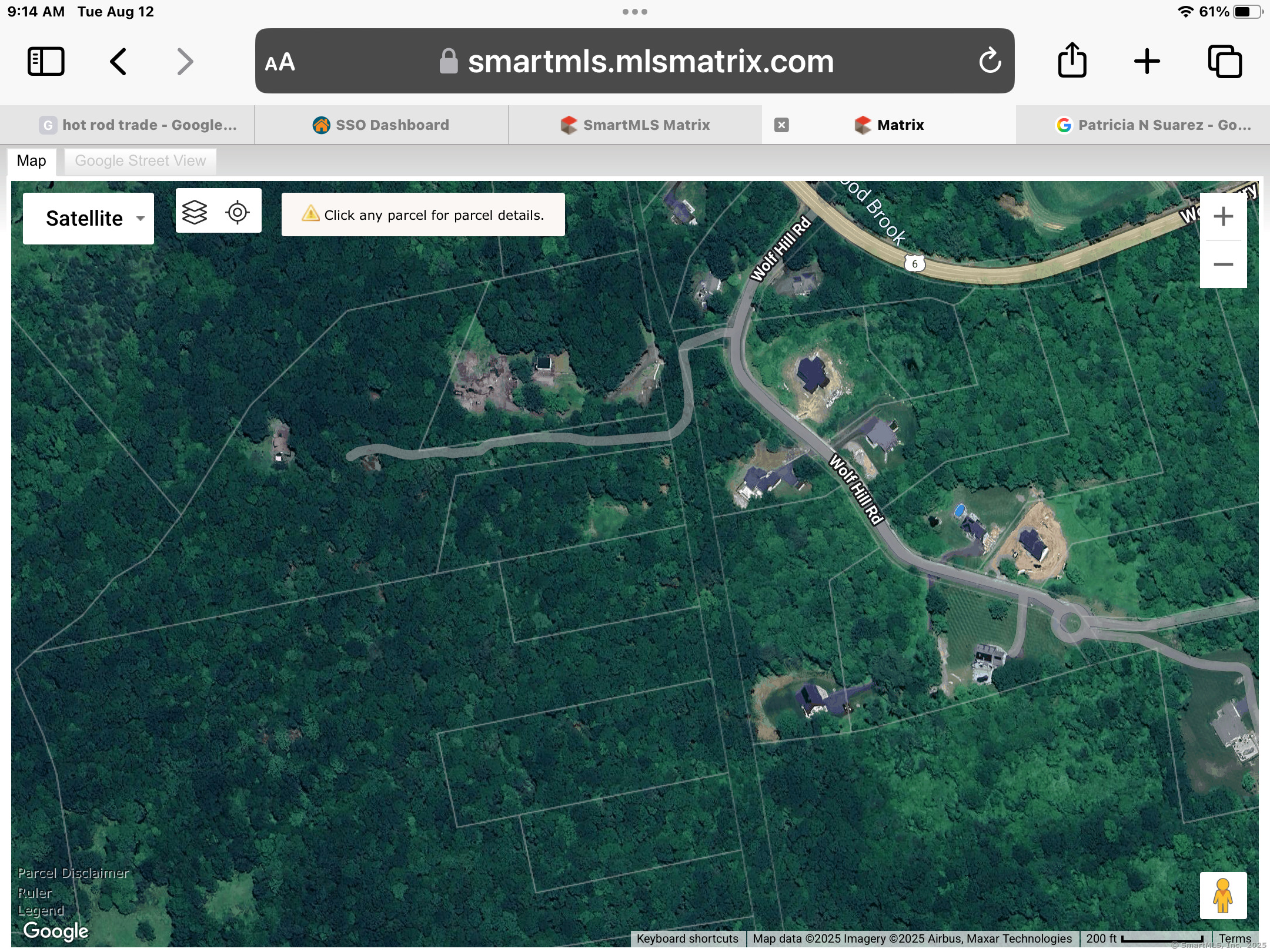The width and height of the screenshot is (1270, 952).
Task: Click Keyboard shortcuts button
Action: click(687, 938)
